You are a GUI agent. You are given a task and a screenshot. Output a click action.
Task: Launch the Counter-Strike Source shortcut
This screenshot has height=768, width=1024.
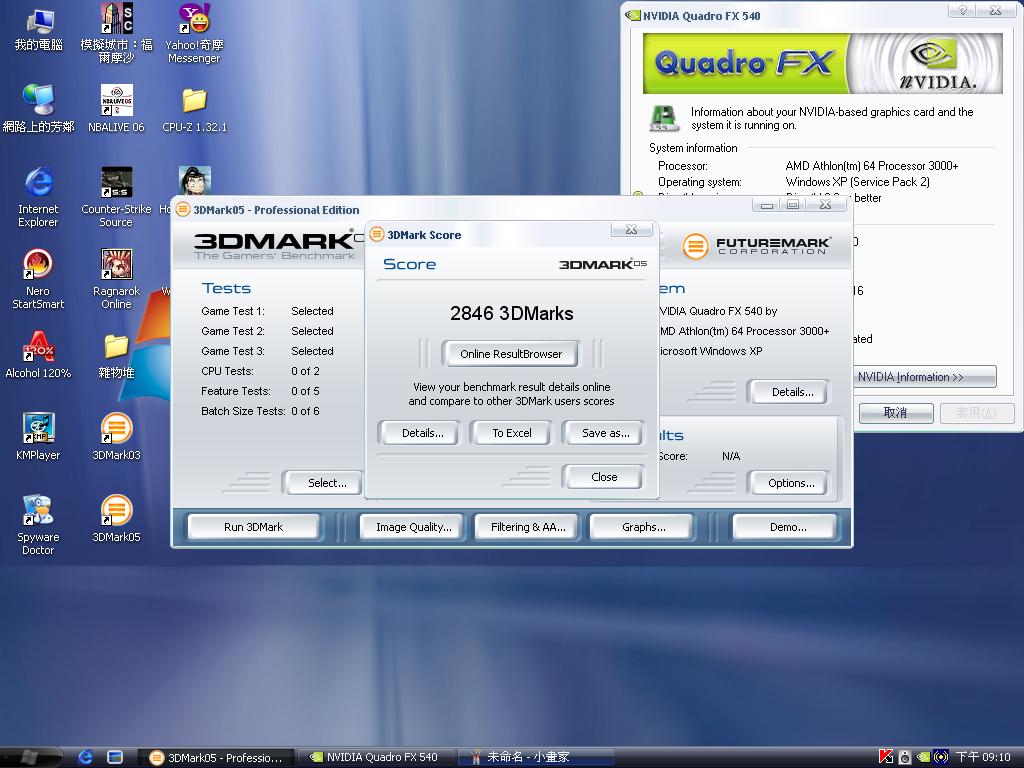pos(116,196)
